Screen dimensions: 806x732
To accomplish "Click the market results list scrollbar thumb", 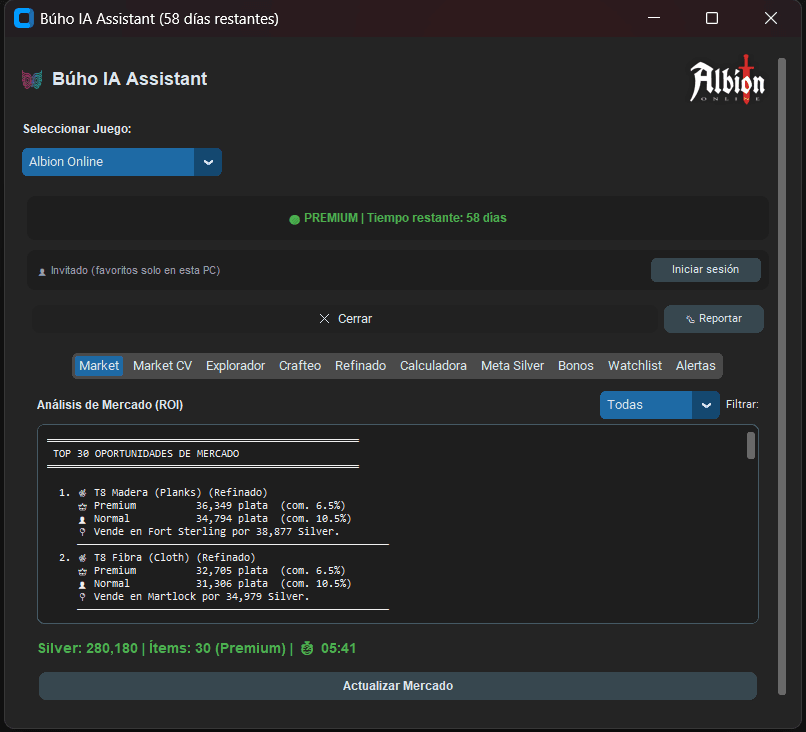I will pyautogui.click(x=751, y=445).
